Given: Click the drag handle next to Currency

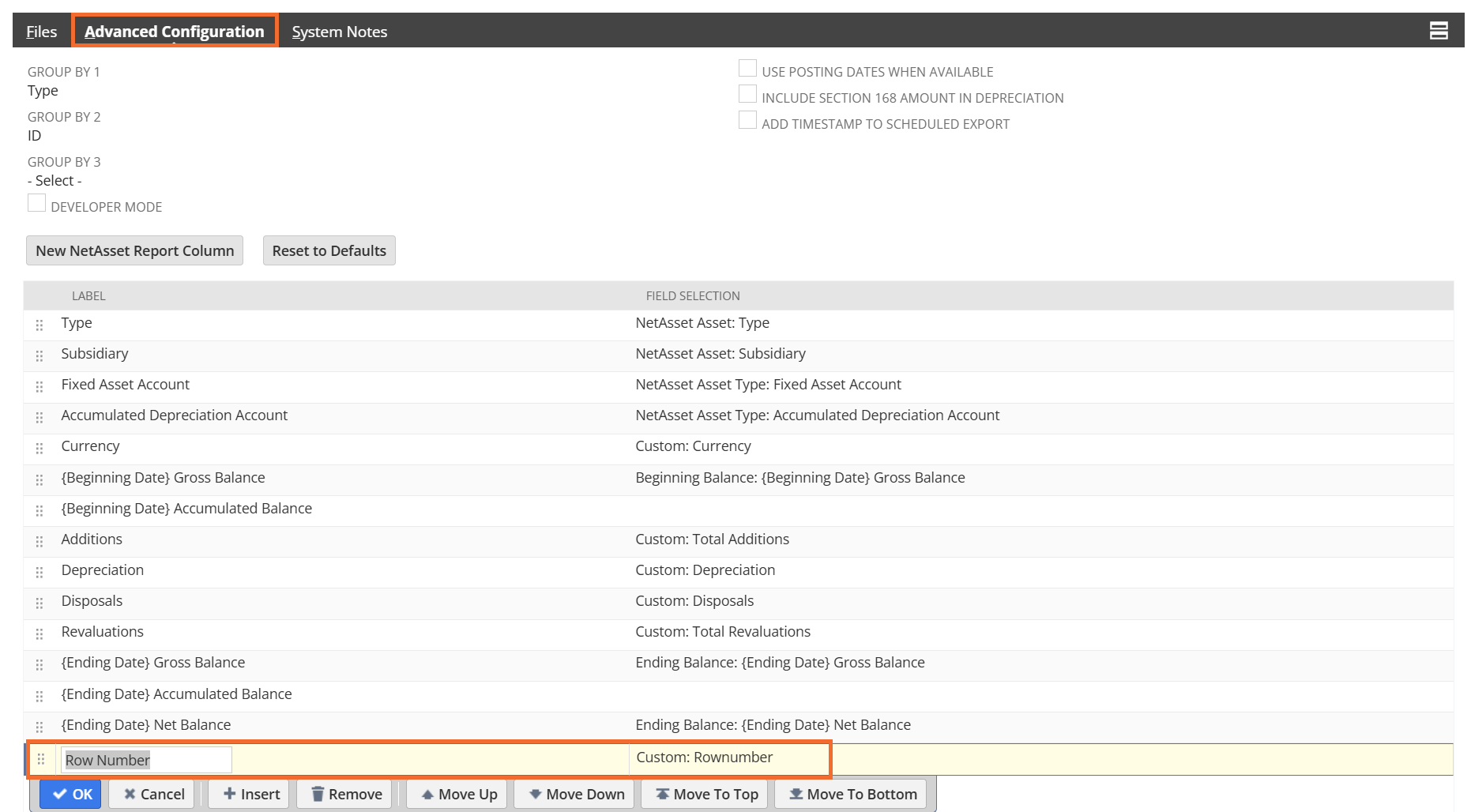Looking at the screenshot, I should pos(40,448).
